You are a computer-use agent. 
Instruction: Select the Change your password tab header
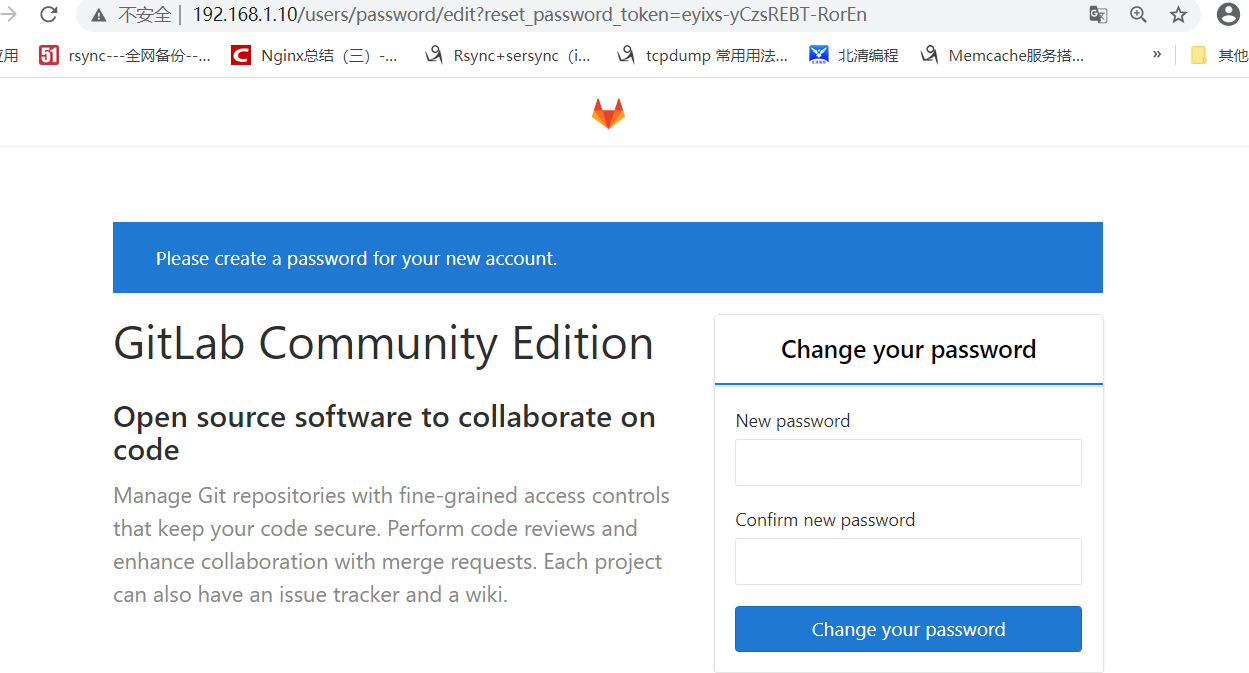908,350
